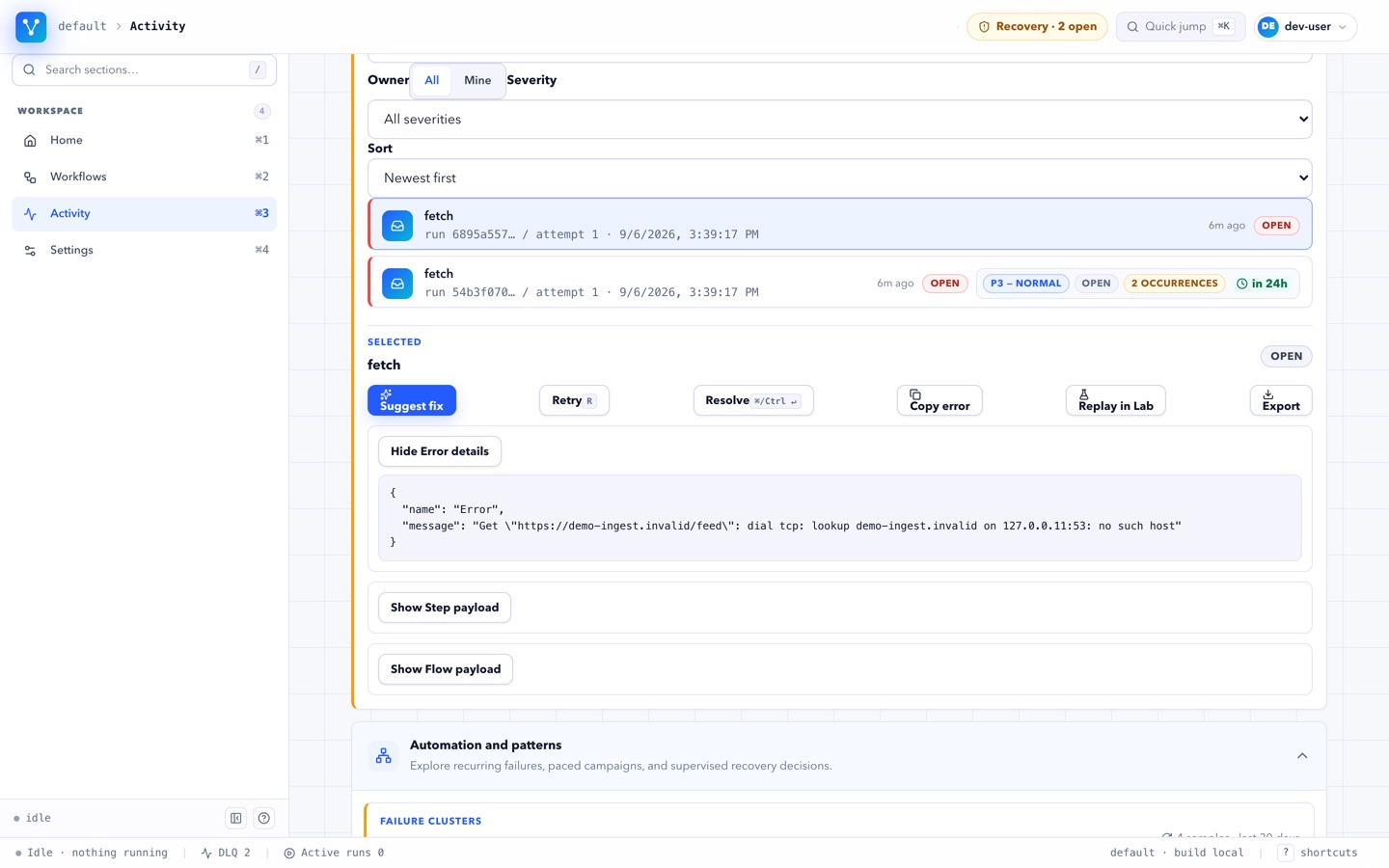Image resolution: width=1389 pixels, height=868 pixels.
Task: Show Flow payload section
Action: pos(446,669)
